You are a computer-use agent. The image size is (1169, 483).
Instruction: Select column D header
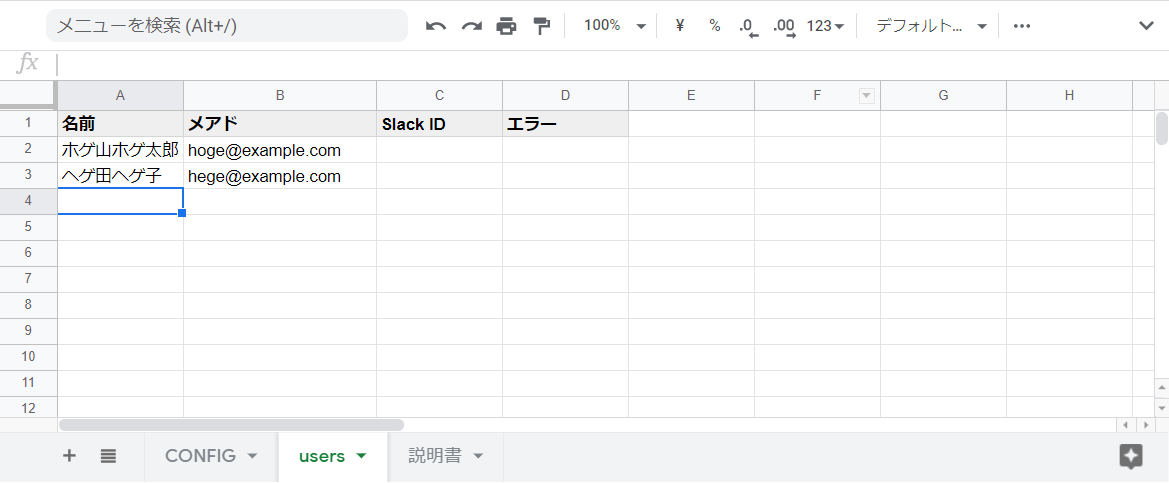click(566, 95)
